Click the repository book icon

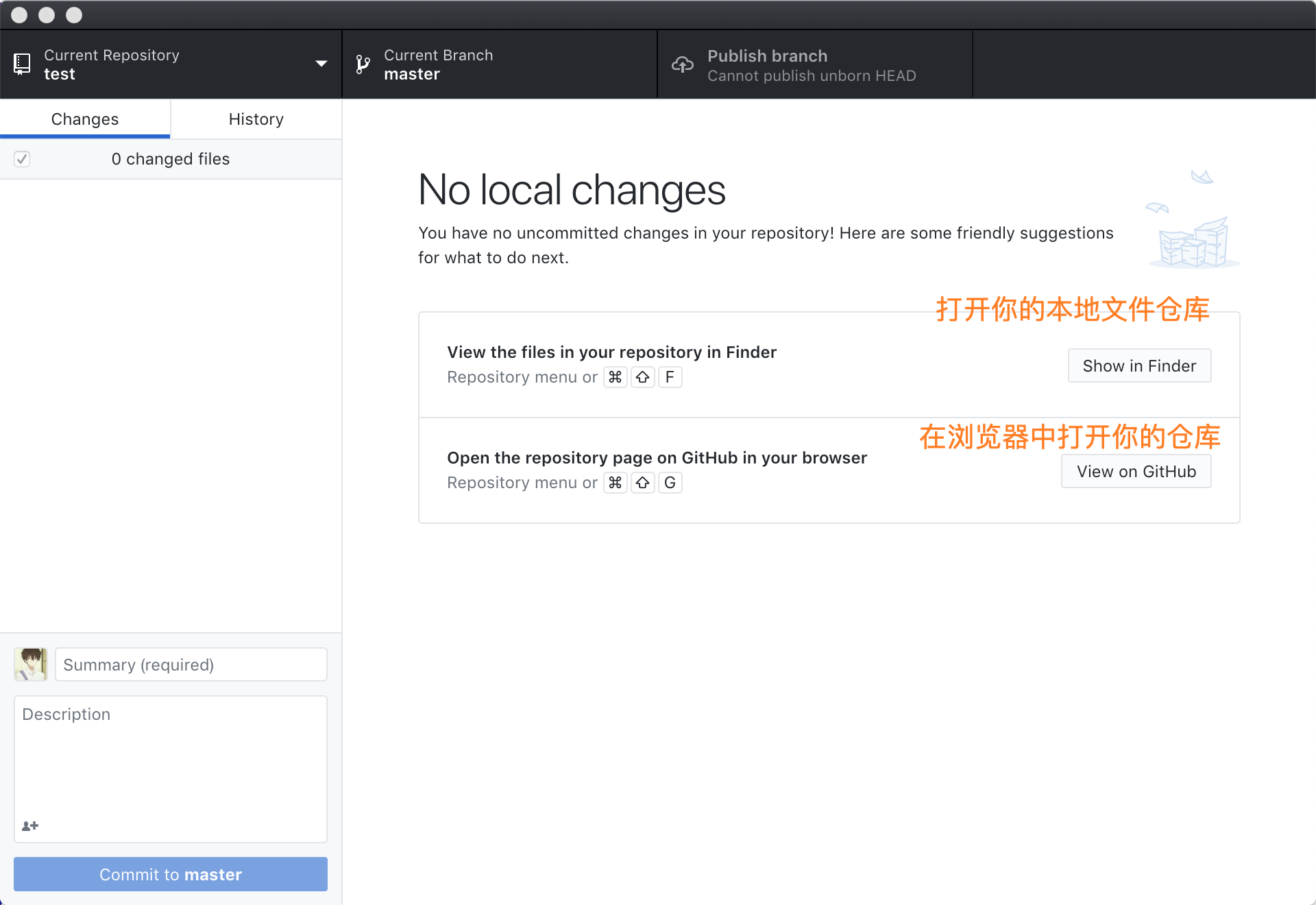point(22,64)
